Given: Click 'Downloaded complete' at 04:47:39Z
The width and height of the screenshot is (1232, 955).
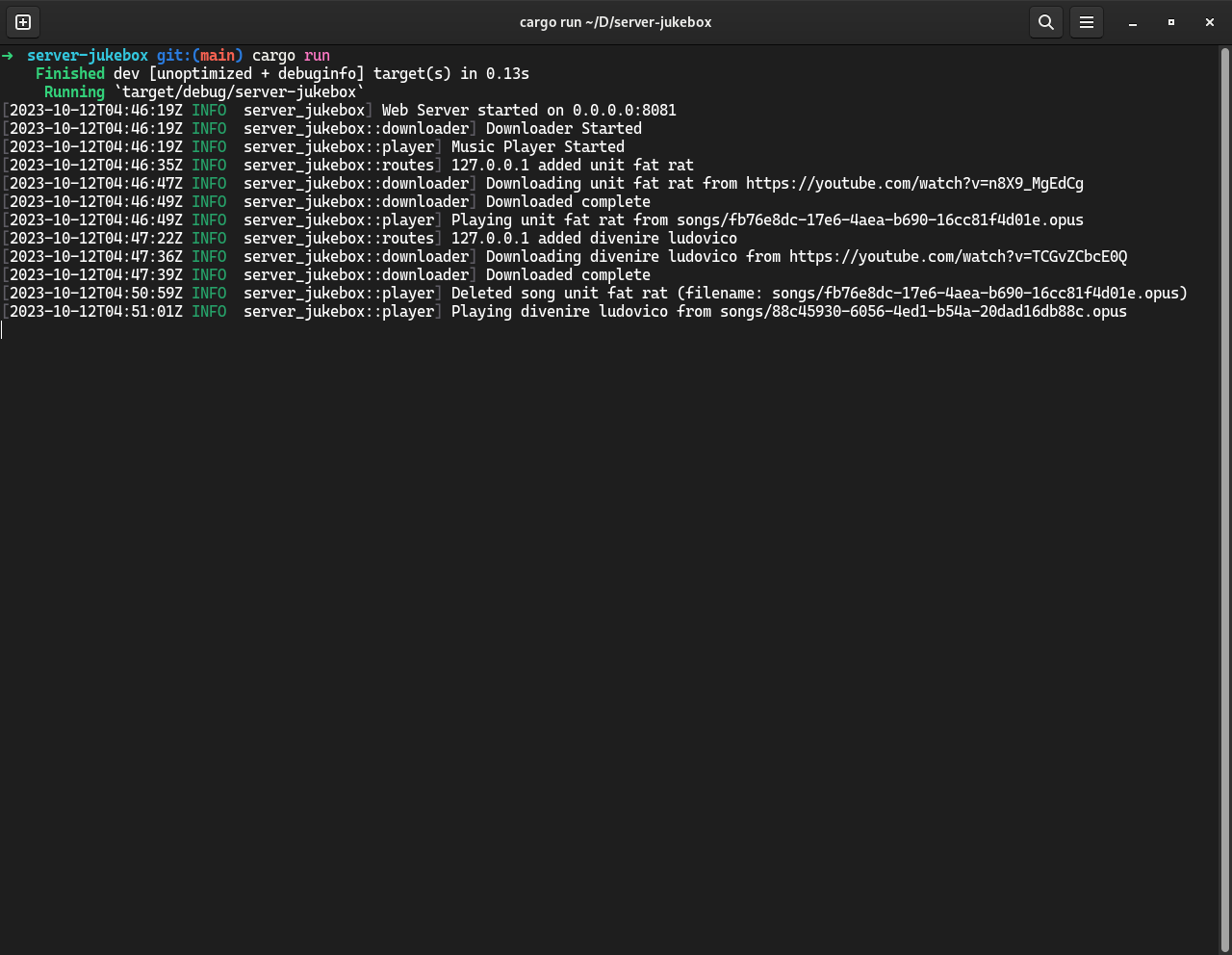Looking at the screenshot, I should [568, 274].
